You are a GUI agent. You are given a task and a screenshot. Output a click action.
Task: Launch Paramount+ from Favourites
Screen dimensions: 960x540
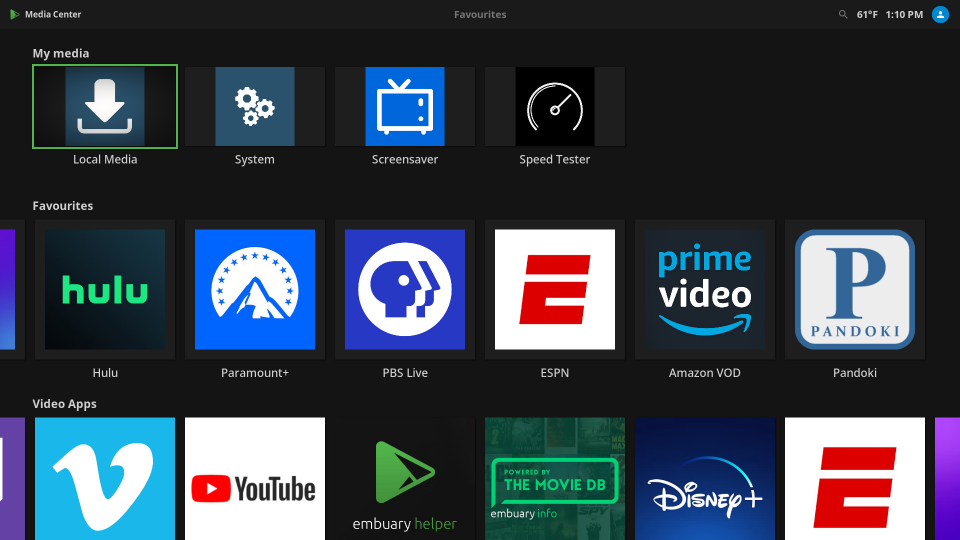(x=255, y=290)
